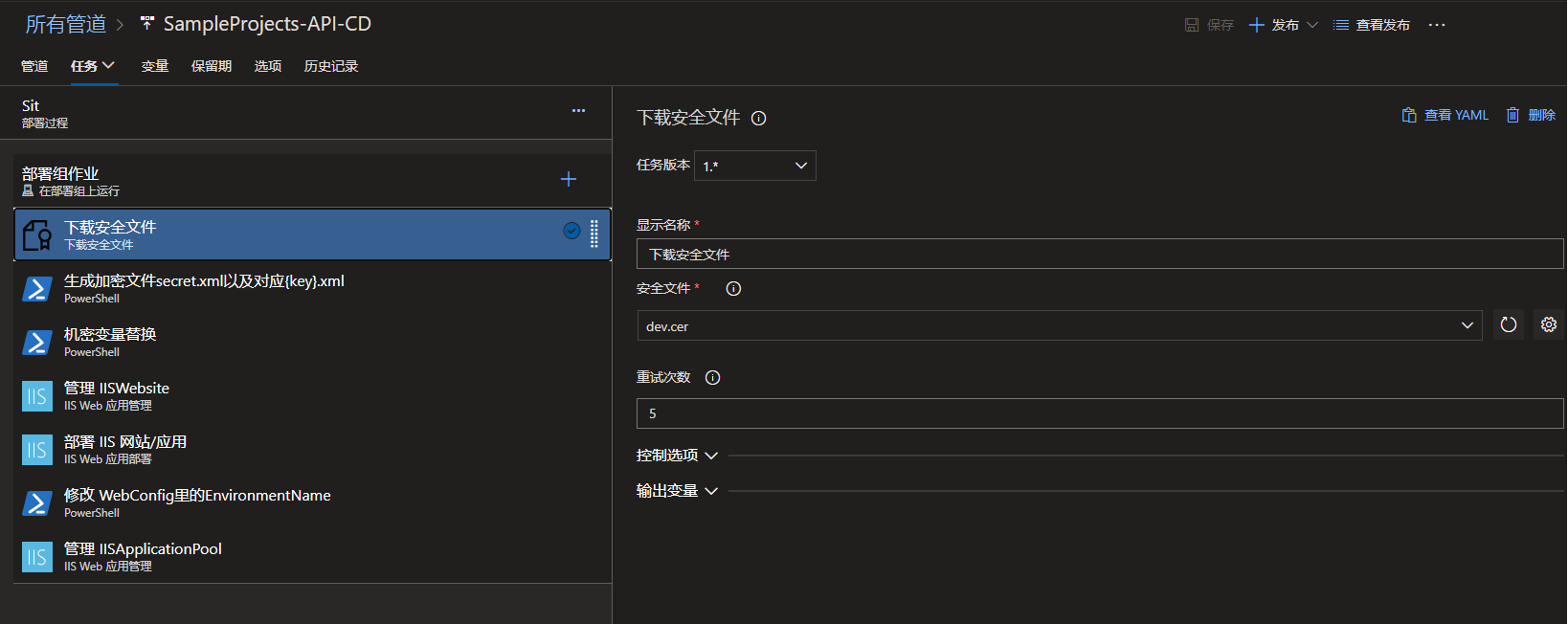Click the info icon beside 安全文件 label
The image size is (1568, 624).
733,289
